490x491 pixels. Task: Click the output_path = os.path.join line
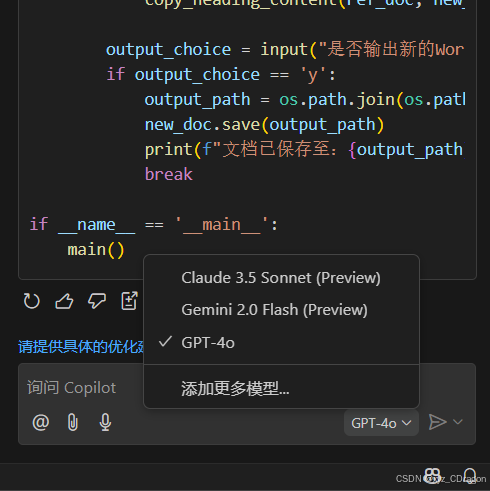tap(305, 100)
